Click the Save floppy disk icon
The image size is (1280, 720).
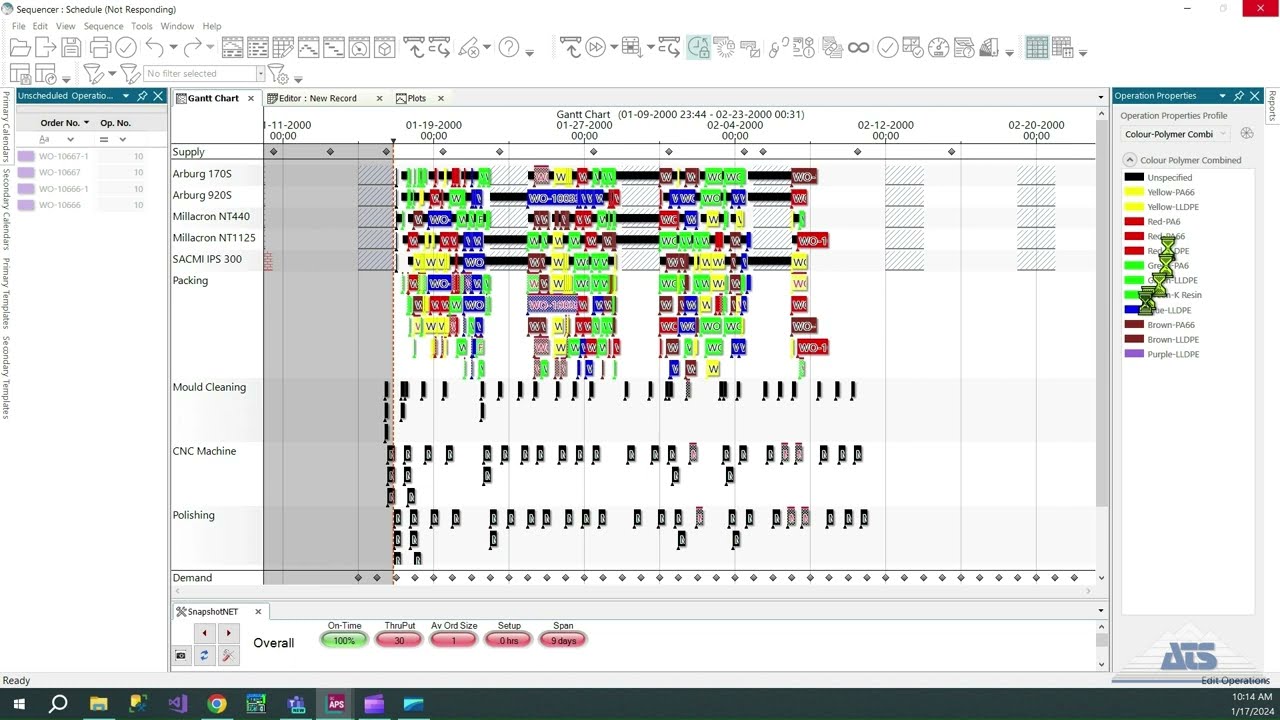71,47
